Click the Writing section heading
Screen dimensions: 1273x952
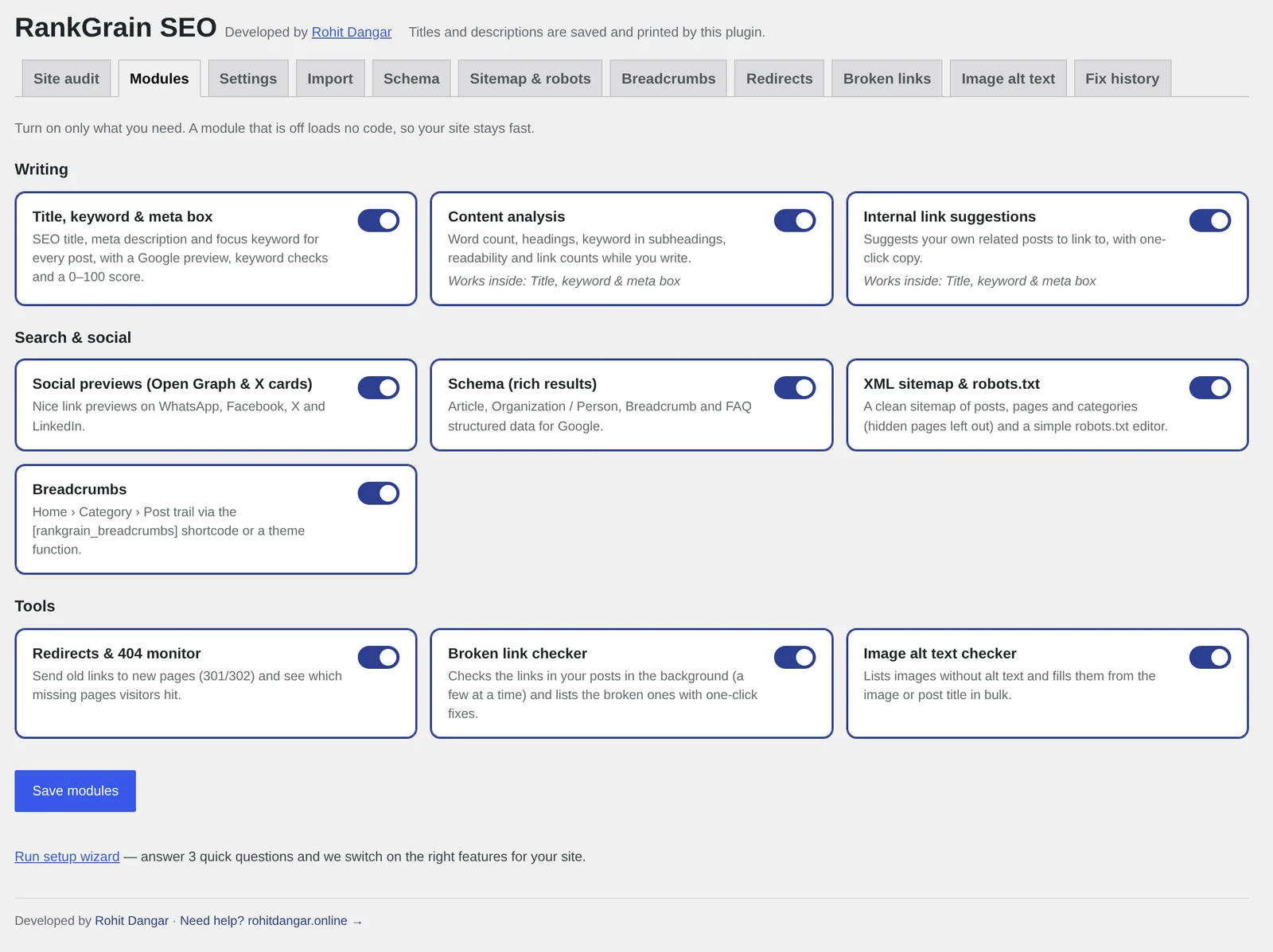point(41,169)
